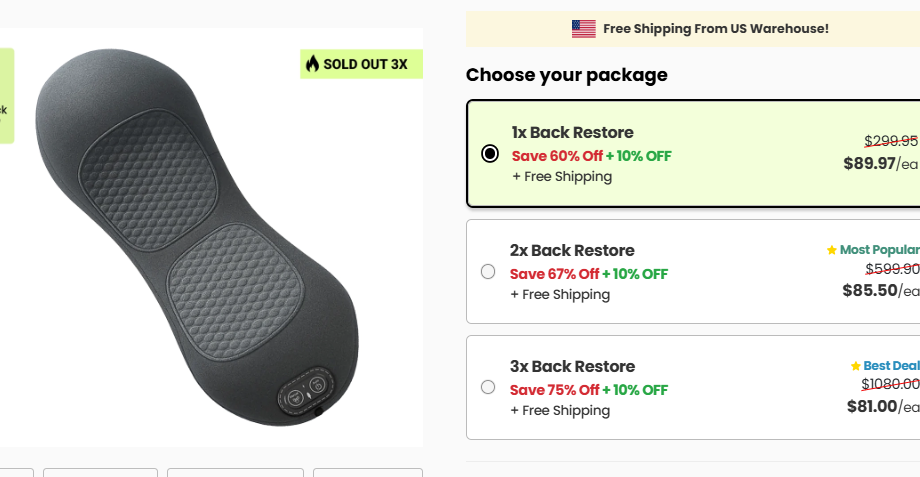
Task: Click the yellow star beside Best Deal
Action: (x=855, y=366)
